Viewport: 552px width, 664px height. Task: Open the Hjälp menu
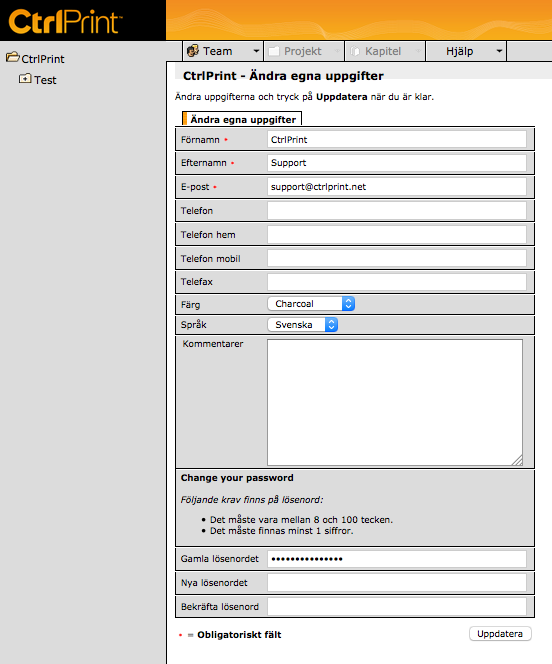(466, 51)
